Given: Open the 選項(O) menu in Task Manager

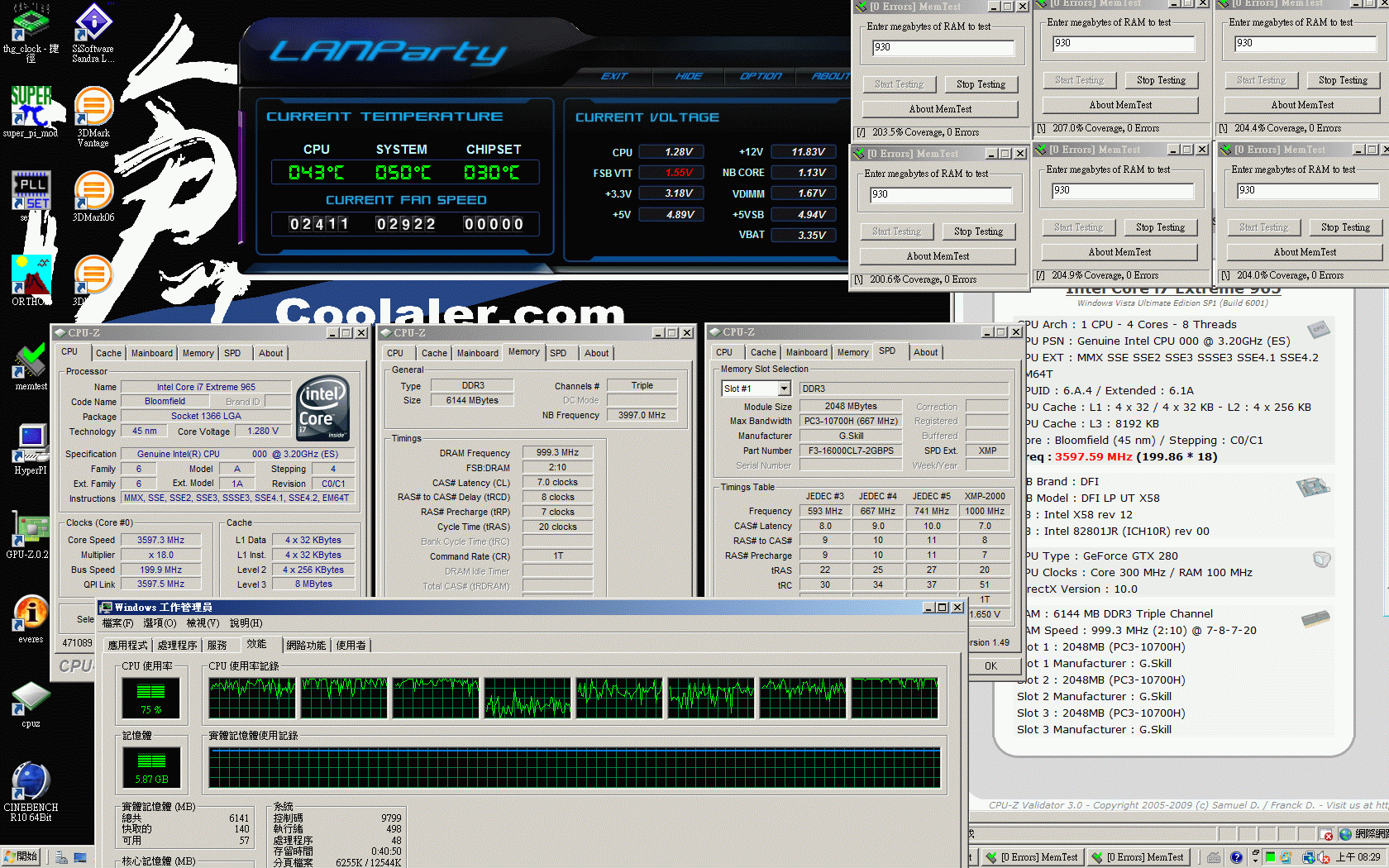Looking at the screenshot, I should (160, 623).
